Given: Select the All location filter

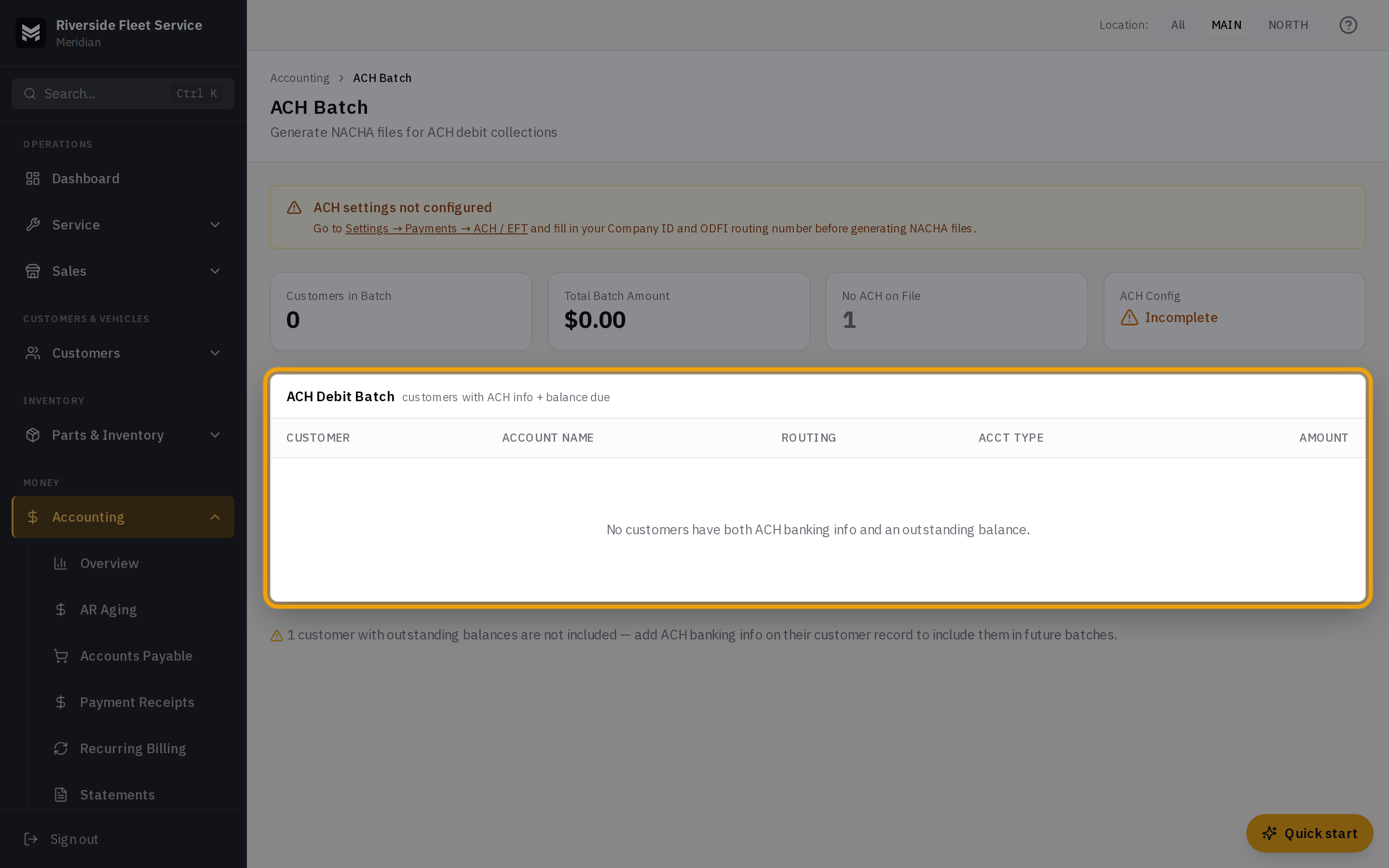Looking at the screenshot, I should pos(1178,25).
